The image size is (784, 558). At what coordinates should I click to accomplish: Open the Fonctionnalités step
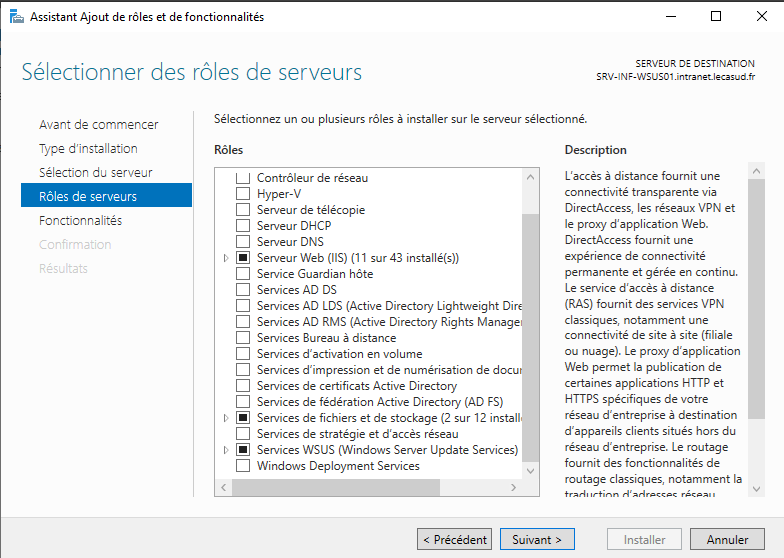click(80, 220)
